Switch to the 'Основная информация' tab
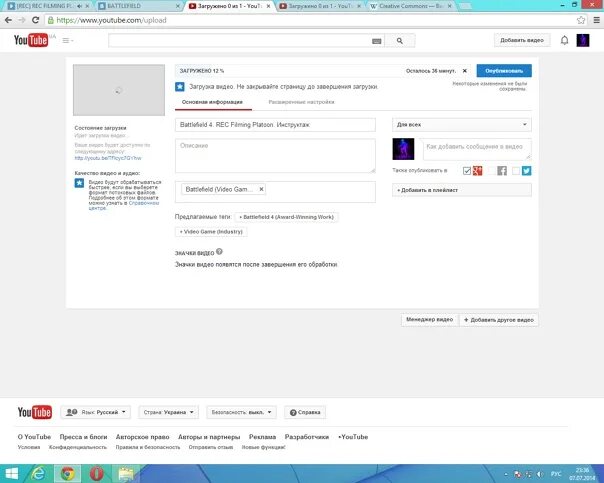Viewport: 604px width, 483px height. click(x=212, y=102)
